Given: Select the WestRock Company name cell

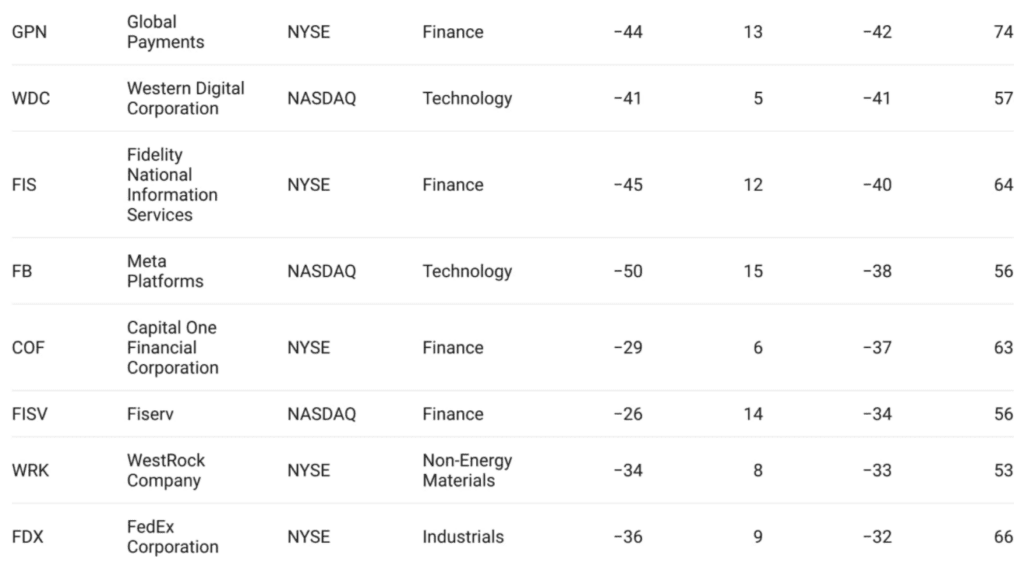Looking at the screenshot, I should click(165, 470).
